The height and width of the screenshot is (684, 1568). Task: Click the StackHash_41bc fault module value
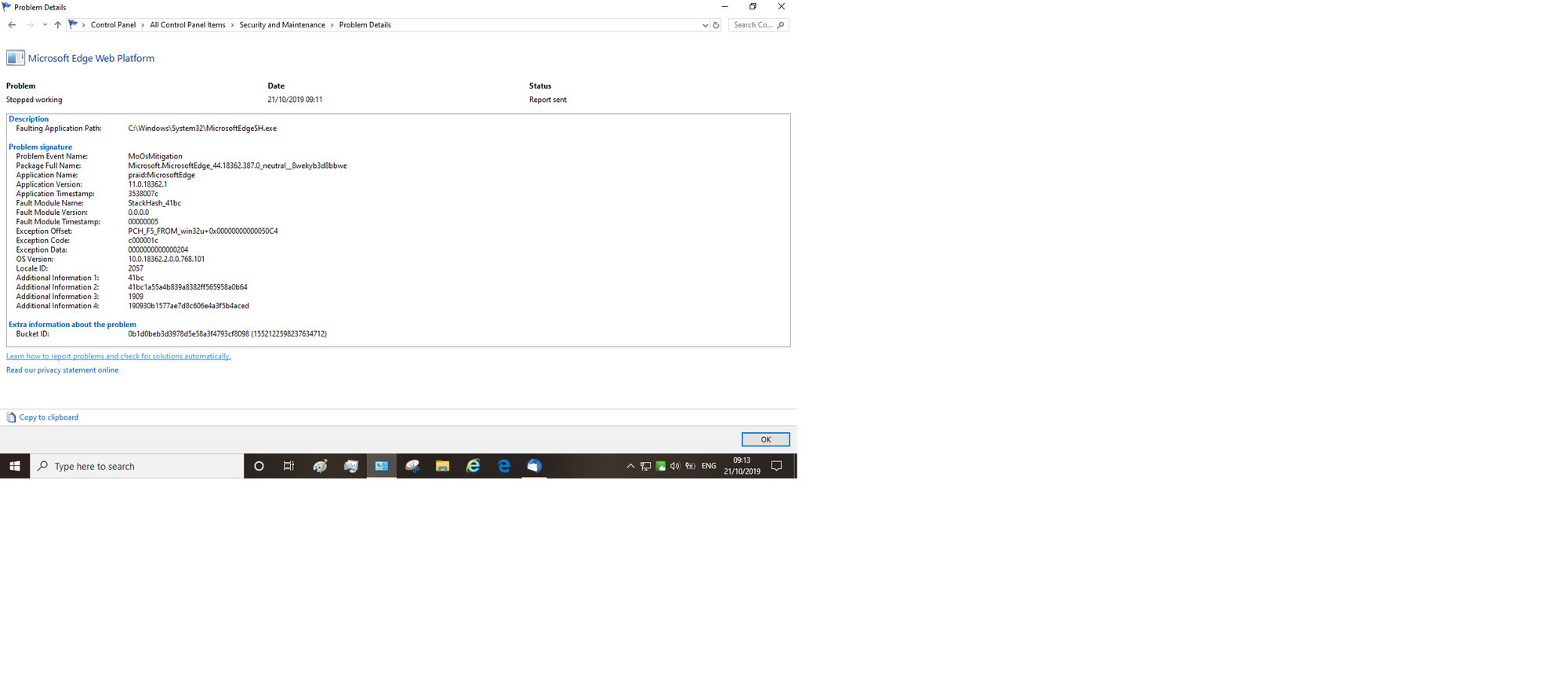pos(154,203)
